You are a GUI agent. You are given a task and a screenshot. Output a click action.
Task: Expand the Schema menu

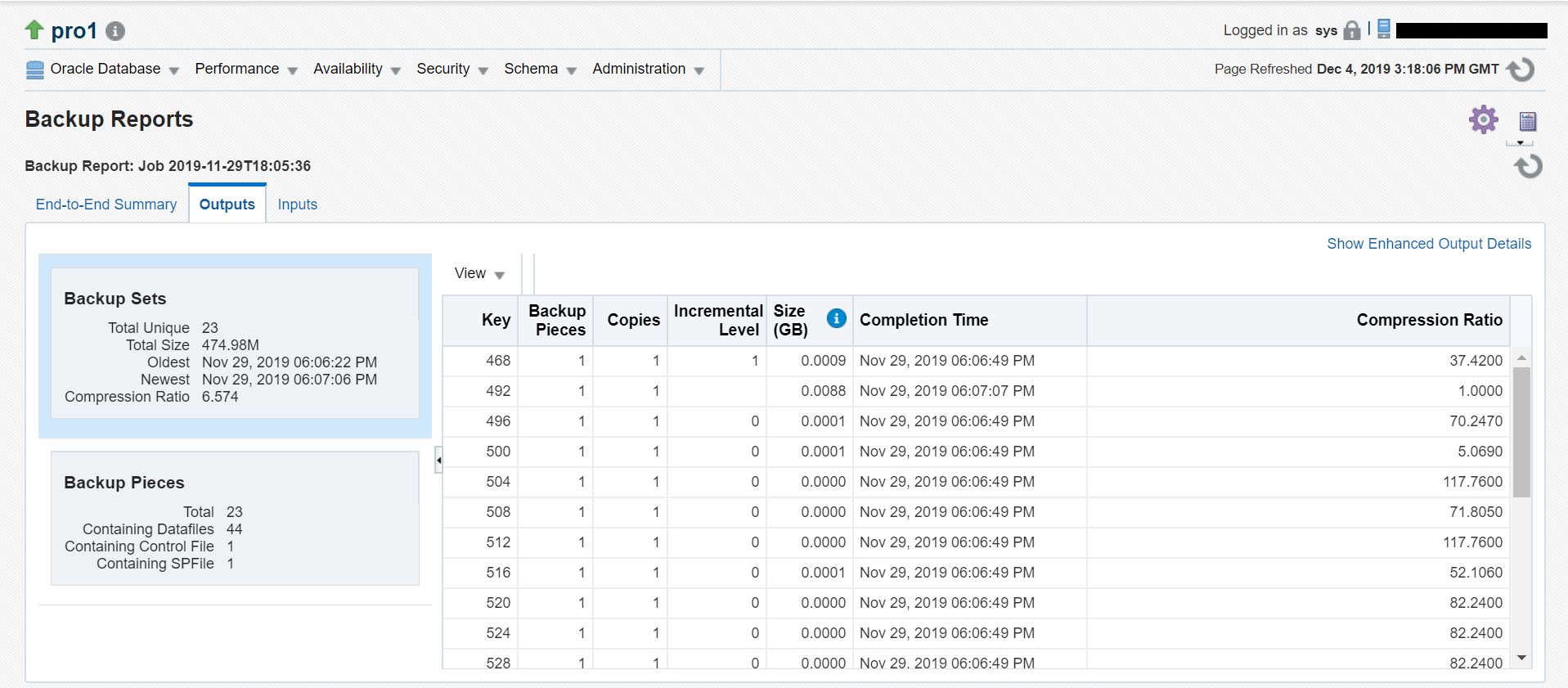tap(540, 69)
